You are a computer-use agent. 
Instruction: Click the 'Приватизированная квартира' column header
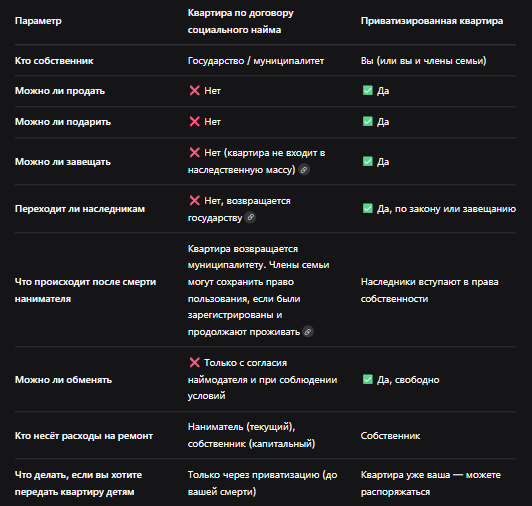[x=432, y=21]
